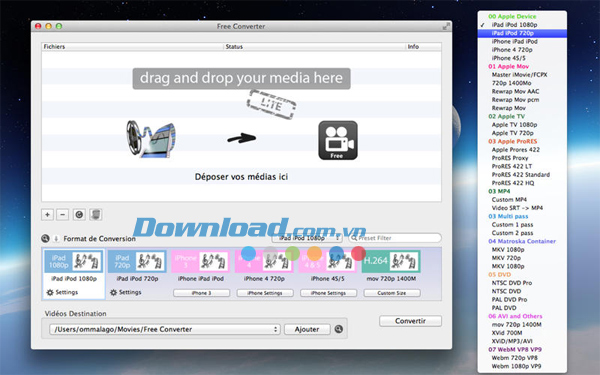The image size is (600, 375).
Task: Select iPad iPod 1080p preset thumbnail
Action: coord(73,261)
